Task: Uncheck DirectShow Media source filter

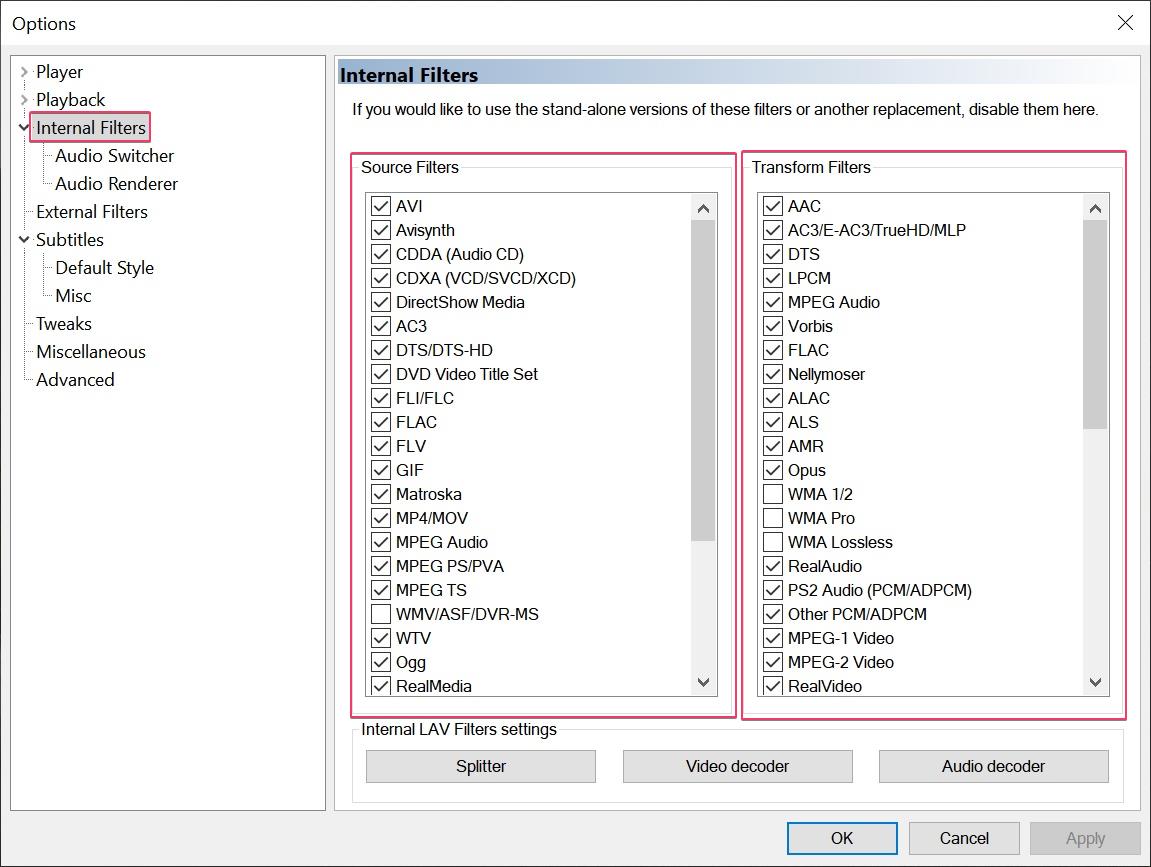Action: [x=380, y=302]
